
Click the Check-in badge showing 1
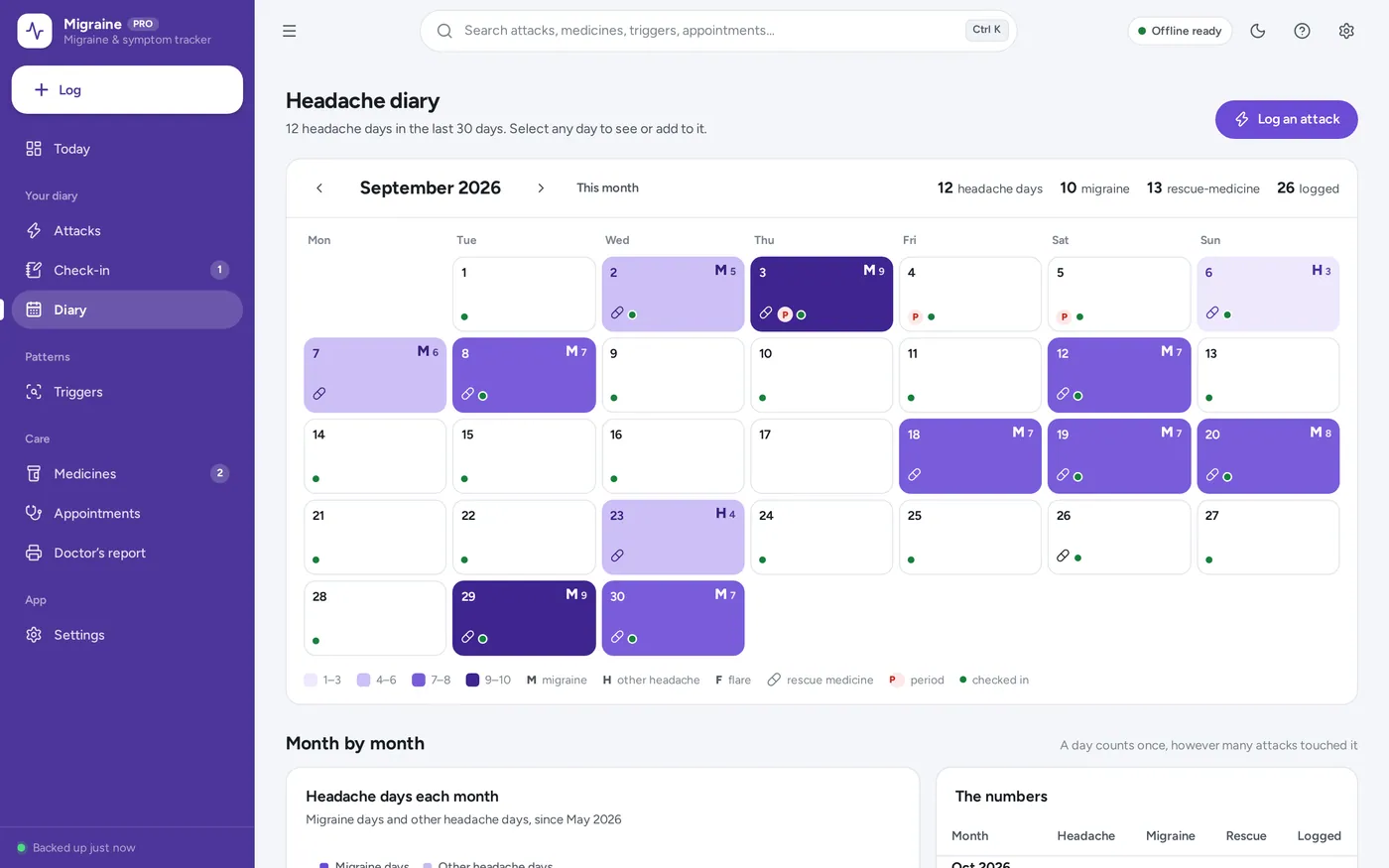(x=220, y=270)
